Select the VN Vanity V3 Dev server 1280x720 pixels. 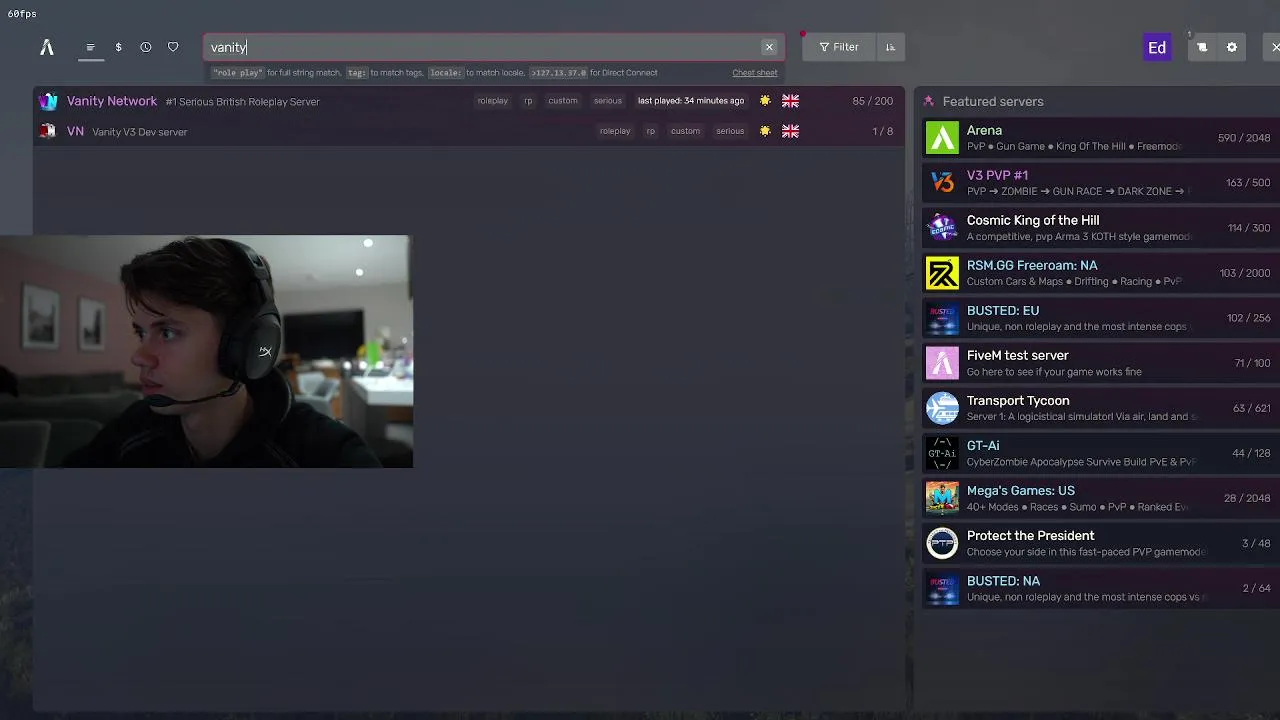[x=468, y=131]
